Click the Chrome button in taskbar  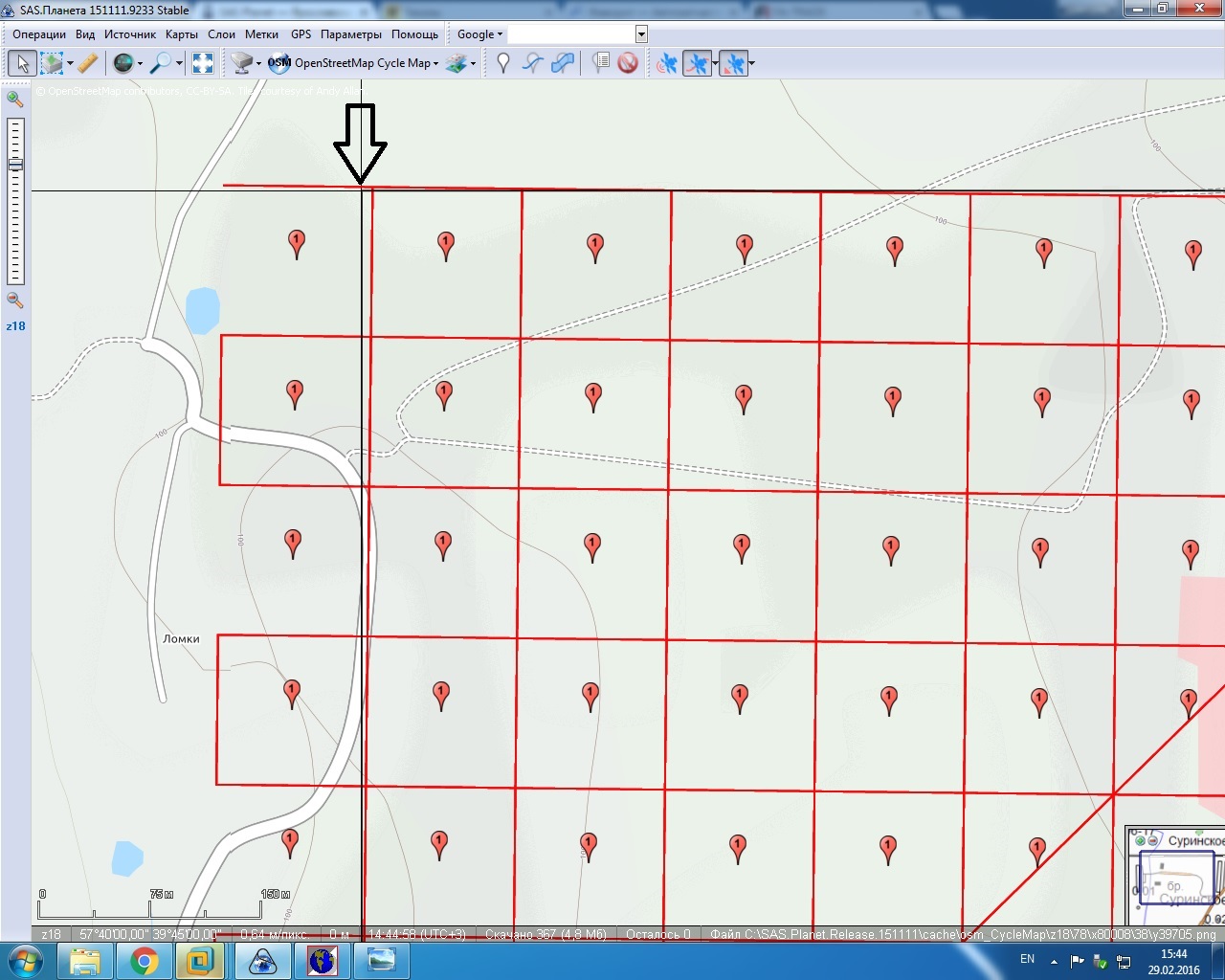pos(145,961)
